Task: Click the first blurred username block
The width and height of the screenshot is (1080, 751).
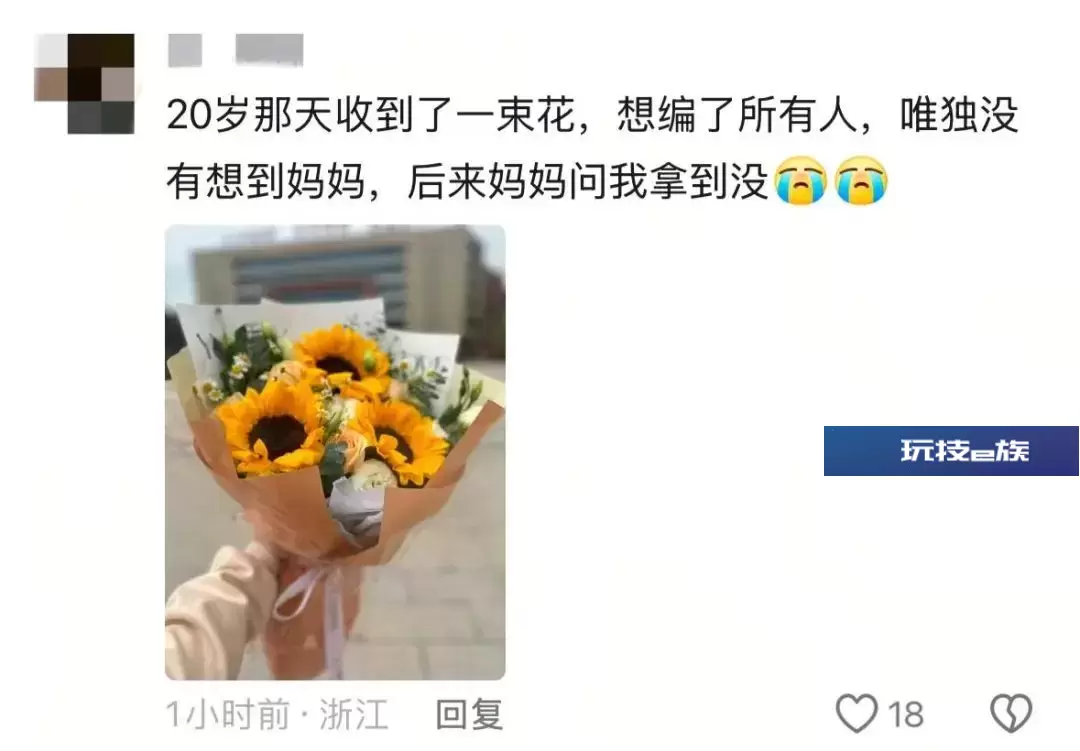Action: coord(185,51)
